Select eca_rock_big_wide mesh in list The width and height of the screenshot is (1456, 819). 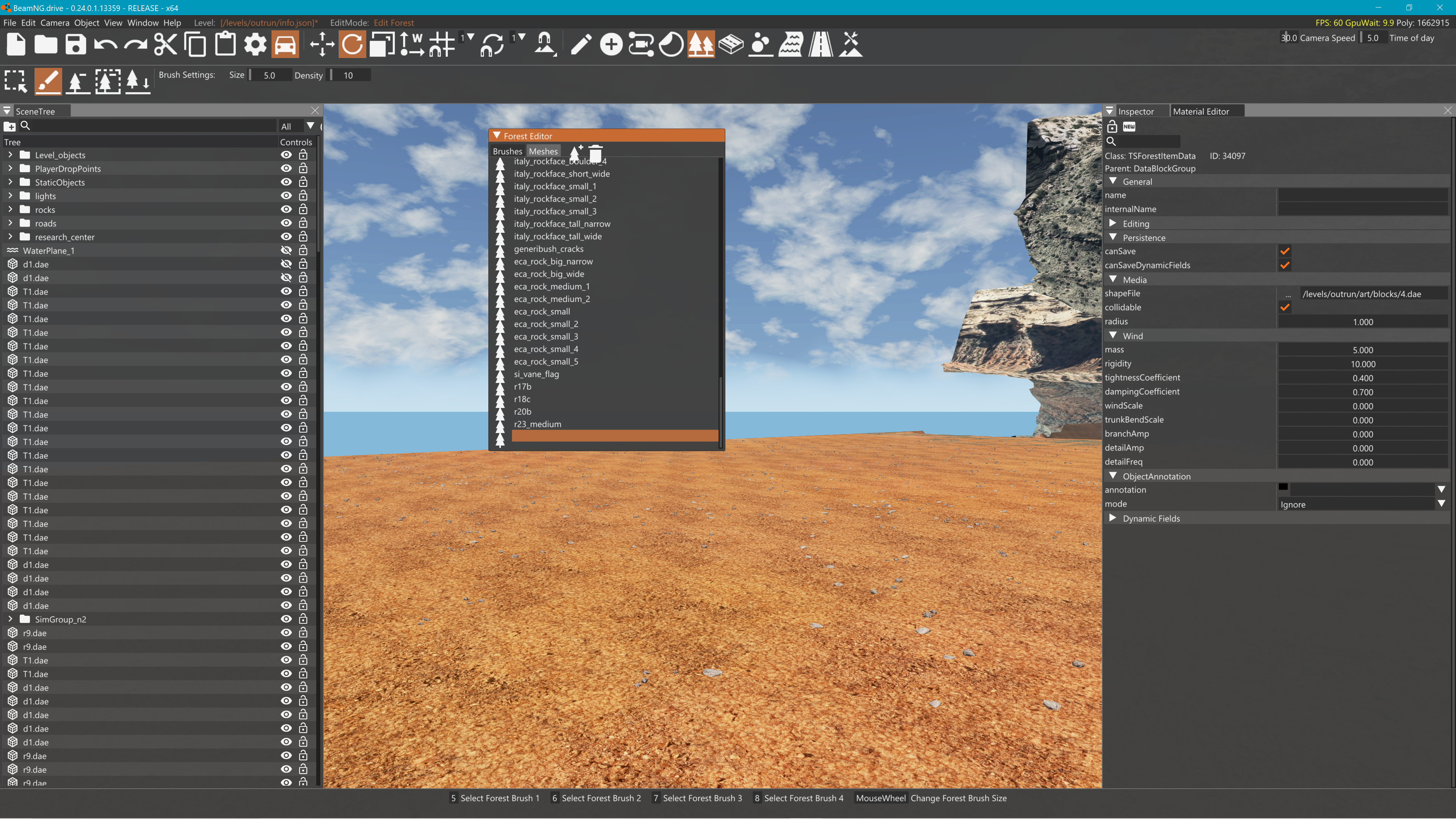[x=548, y=274]
